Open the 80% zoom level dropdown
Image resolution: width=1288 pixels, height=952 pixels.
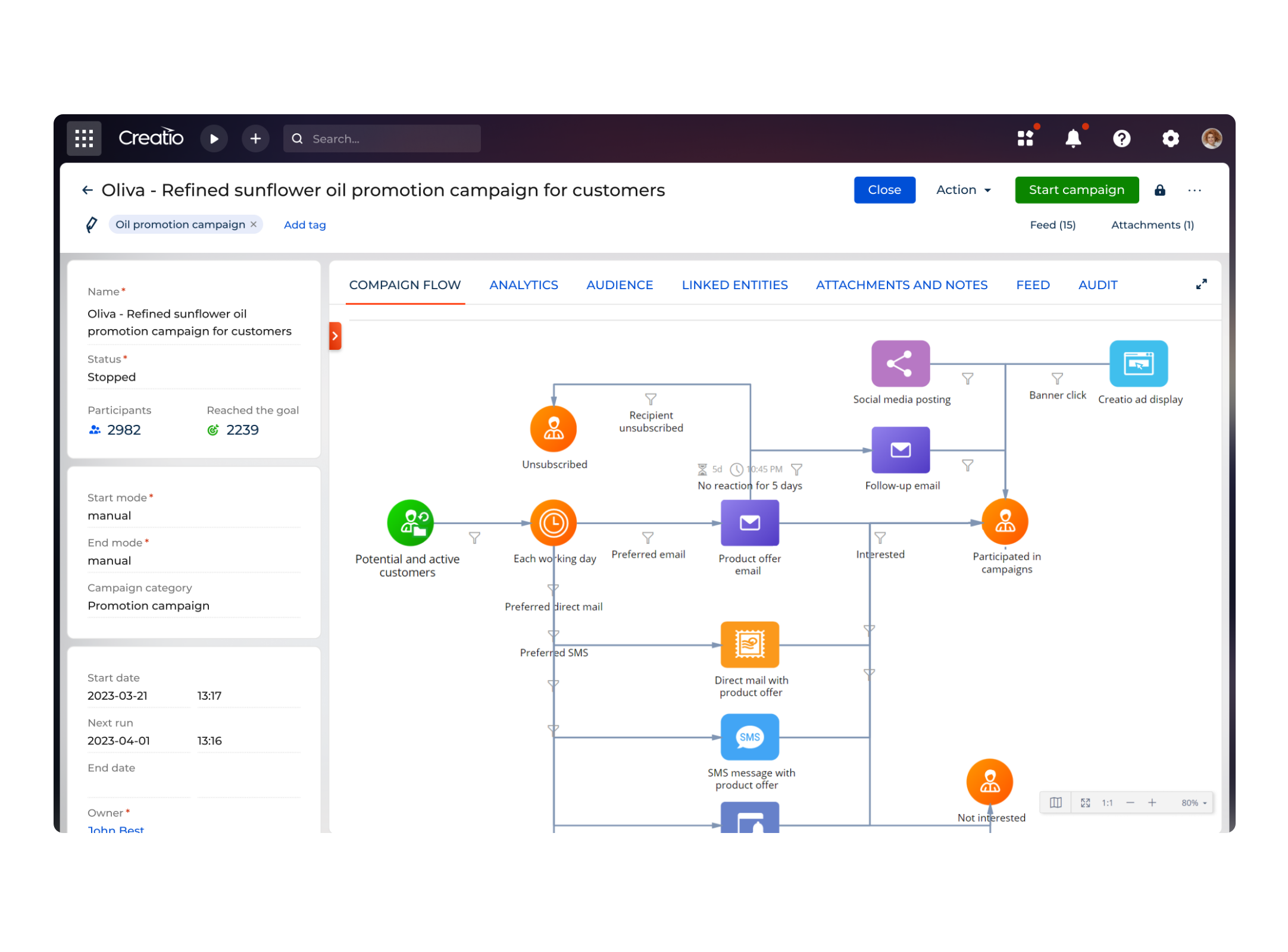1192,802
